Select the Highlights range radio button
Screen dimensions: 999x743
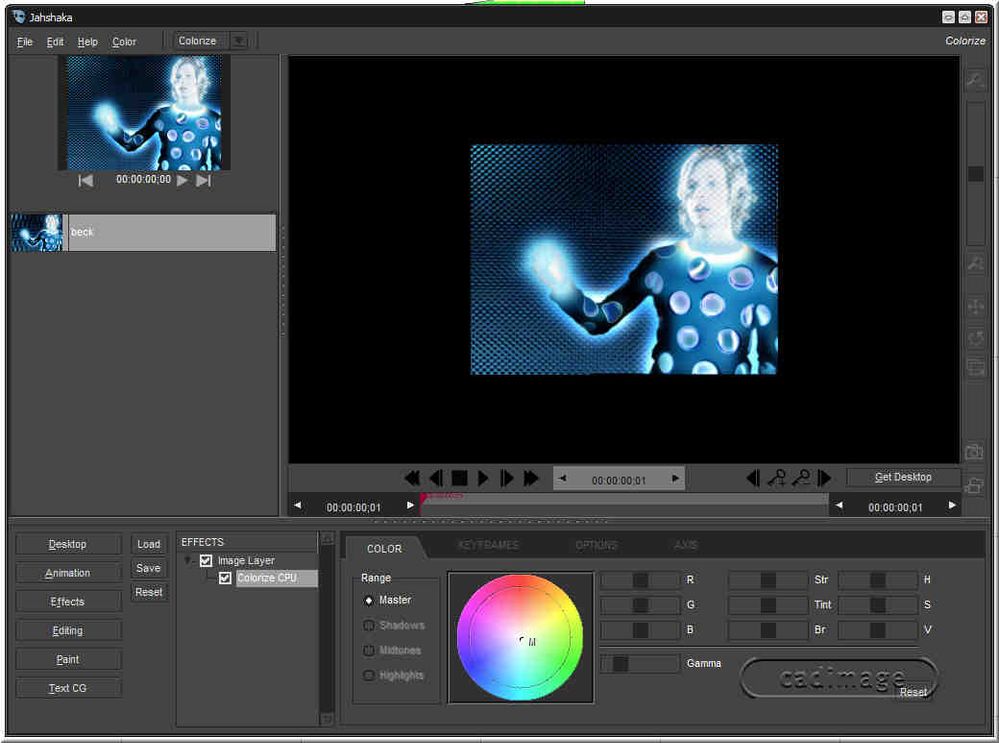click(368, 675)
